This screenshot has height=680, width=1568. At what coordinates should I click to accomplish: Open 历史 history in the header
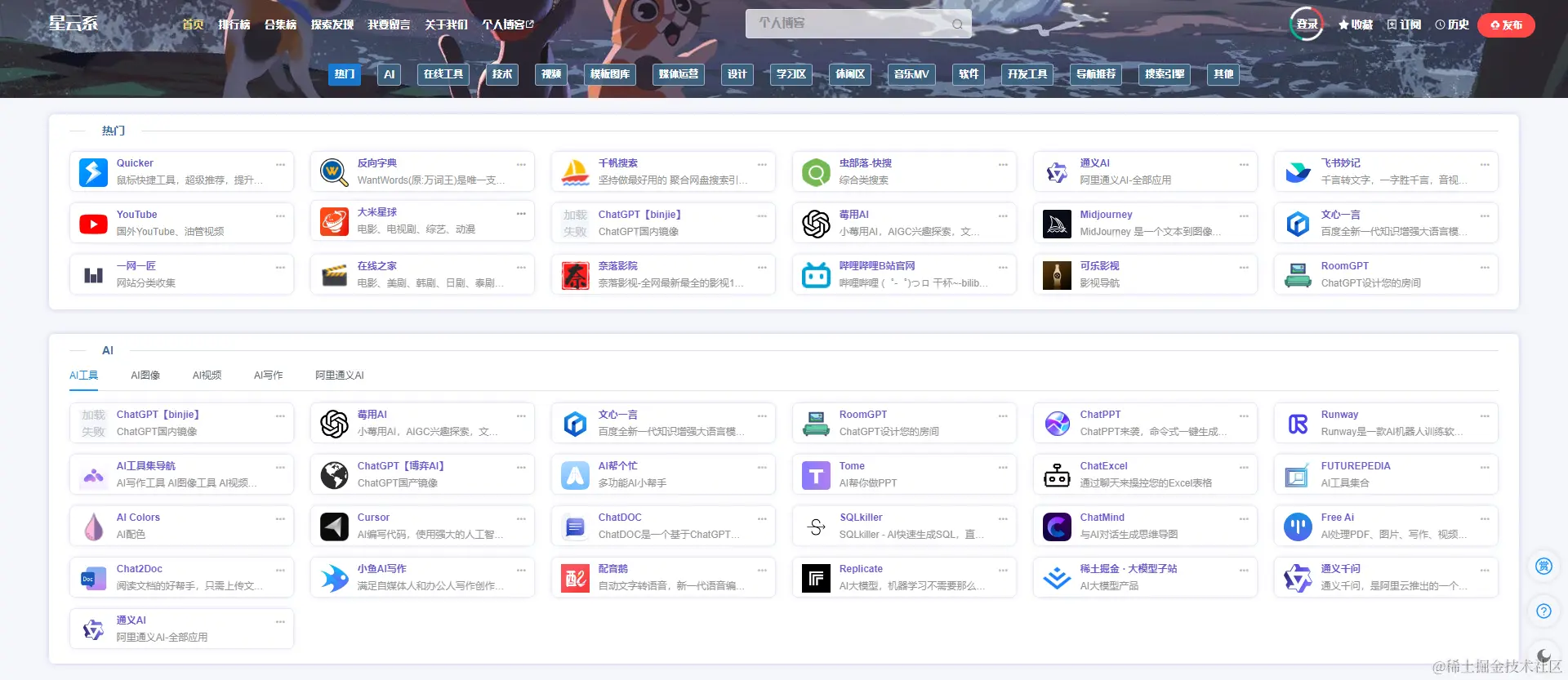(1452, 24)
